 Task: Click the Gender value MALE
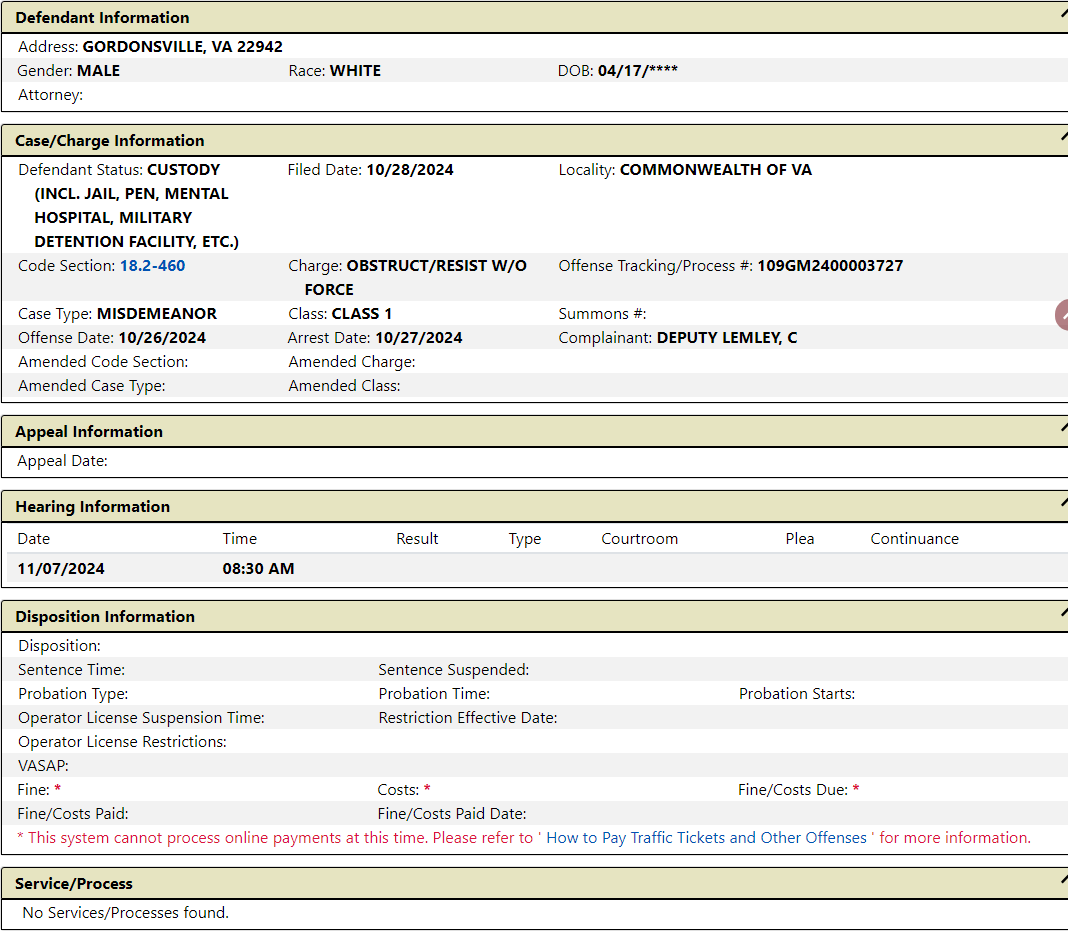98,71
